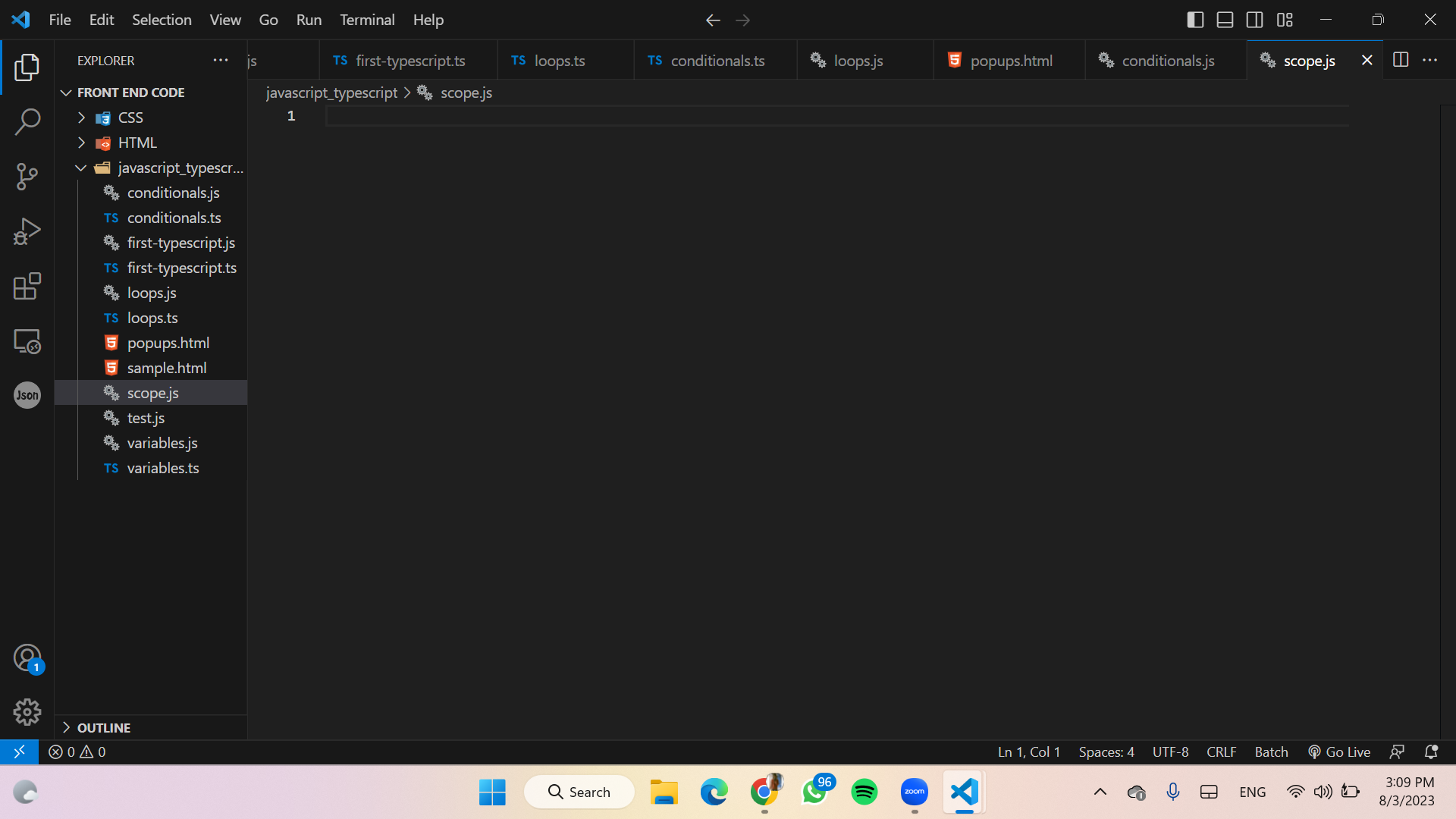Click the errors and warnings indicator
Viewport: 1456px width, 819px height.
click(x=76, y=752)
